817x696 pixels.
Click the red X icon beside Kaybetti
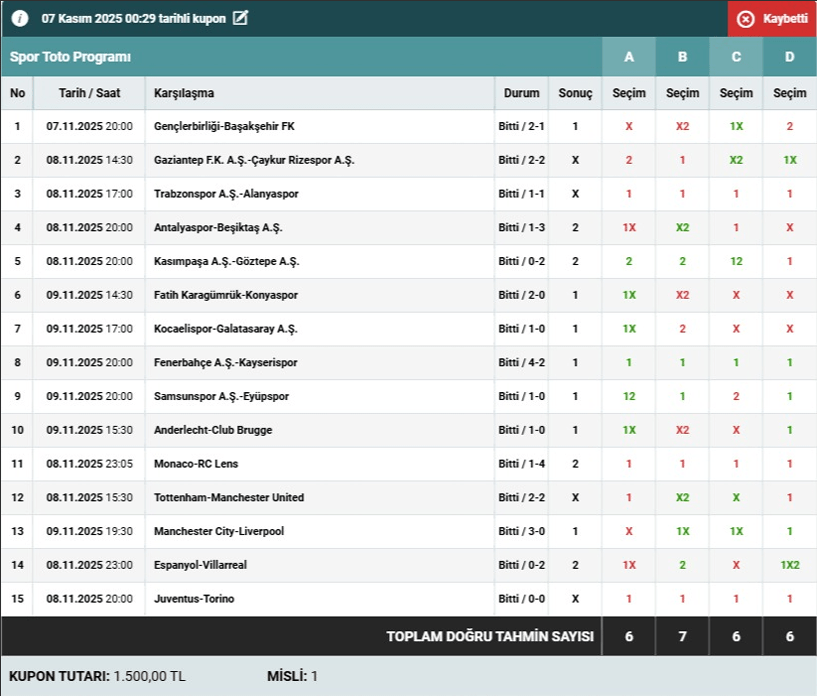click(x=745, y=19)
